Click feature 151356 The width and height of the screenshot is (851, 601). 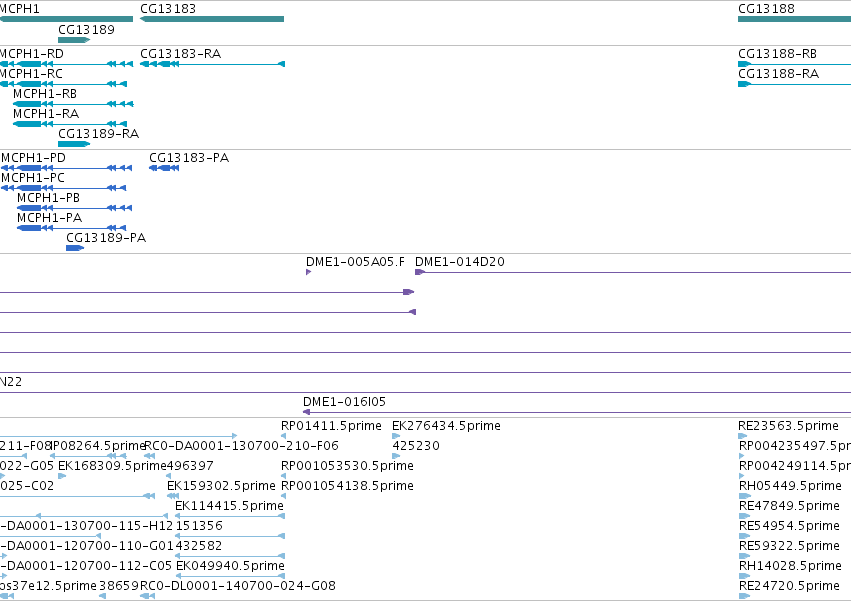(199, 526)
